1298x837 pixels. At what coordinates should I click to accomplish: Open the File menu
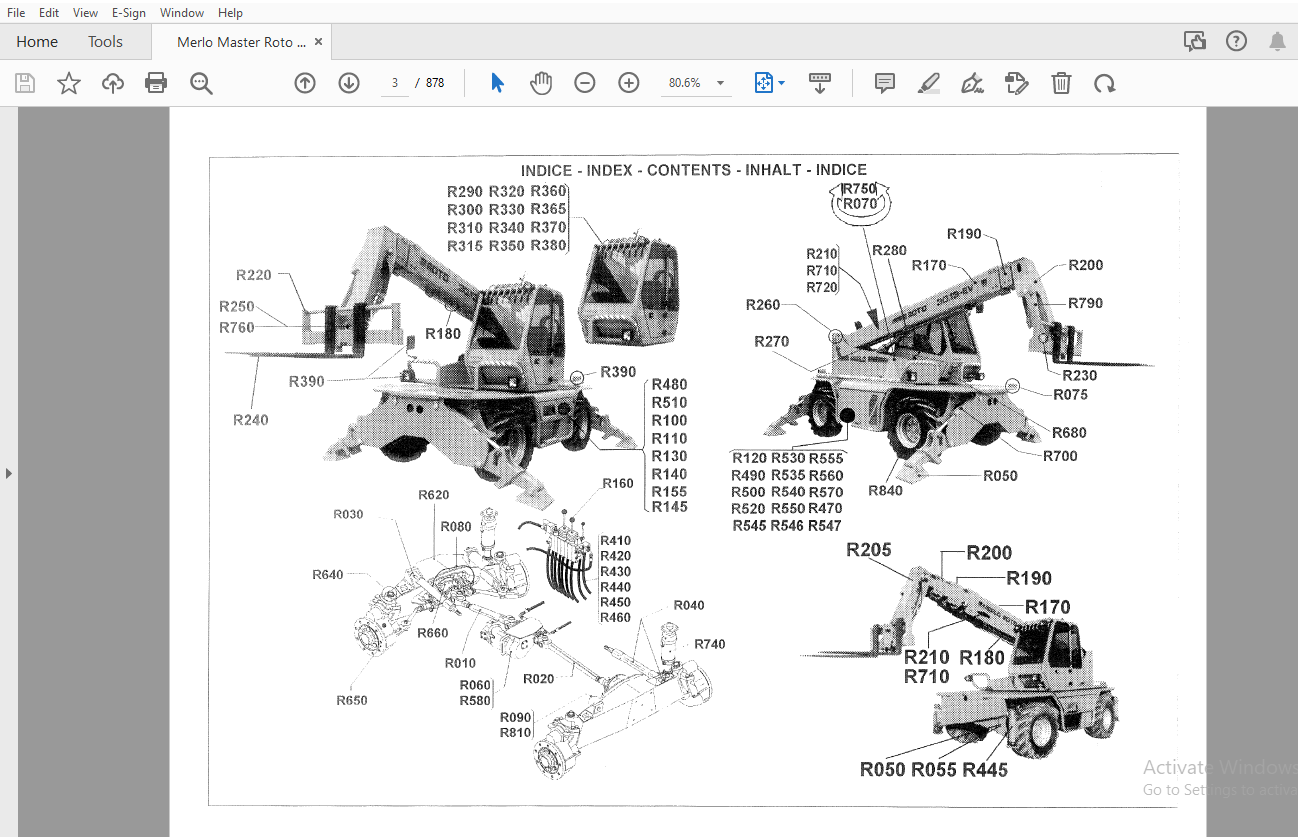(16, 13)
